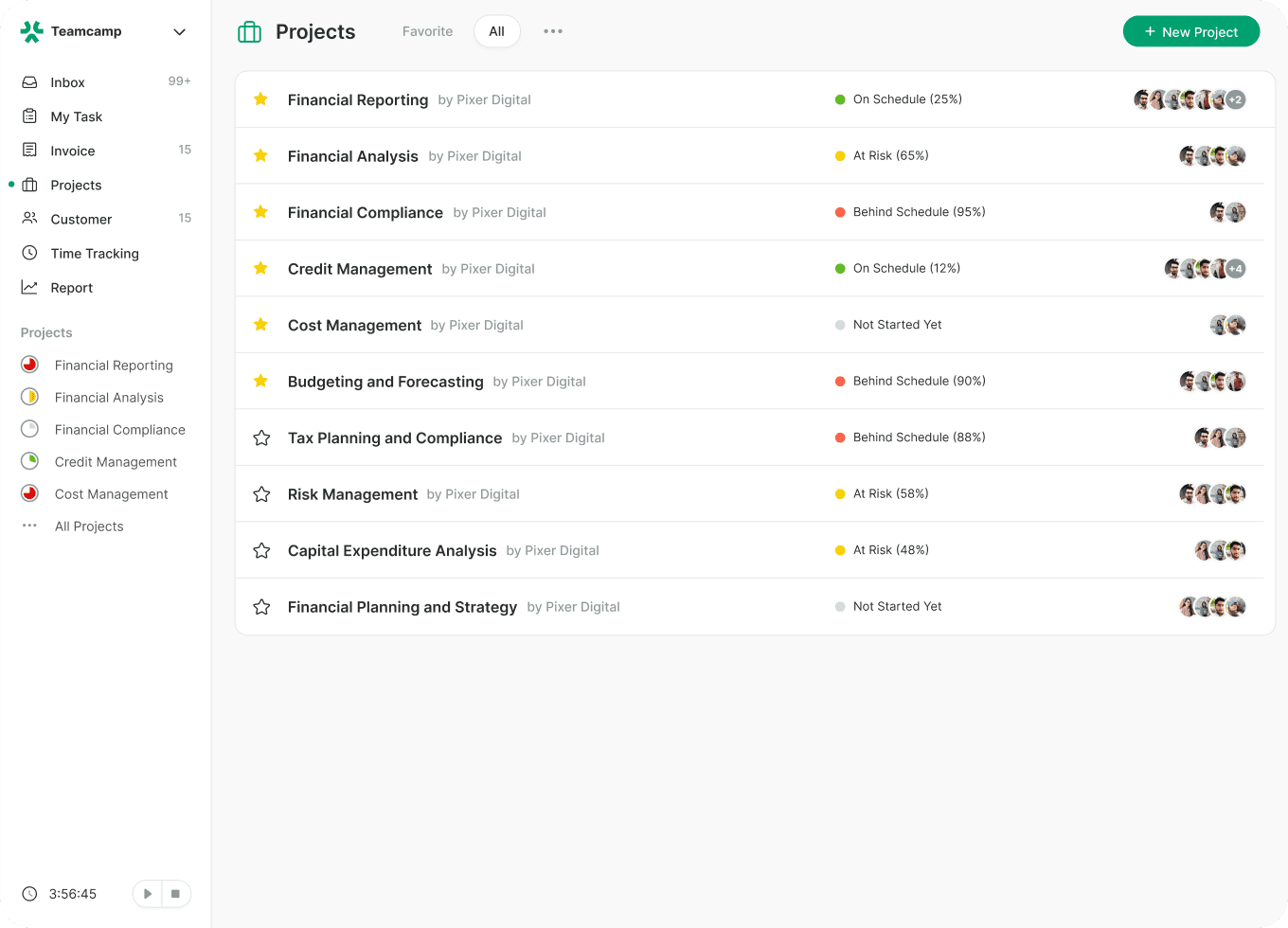Open the Inbox icon in sidebar
Screen dimensions: 1288x928
30,82
